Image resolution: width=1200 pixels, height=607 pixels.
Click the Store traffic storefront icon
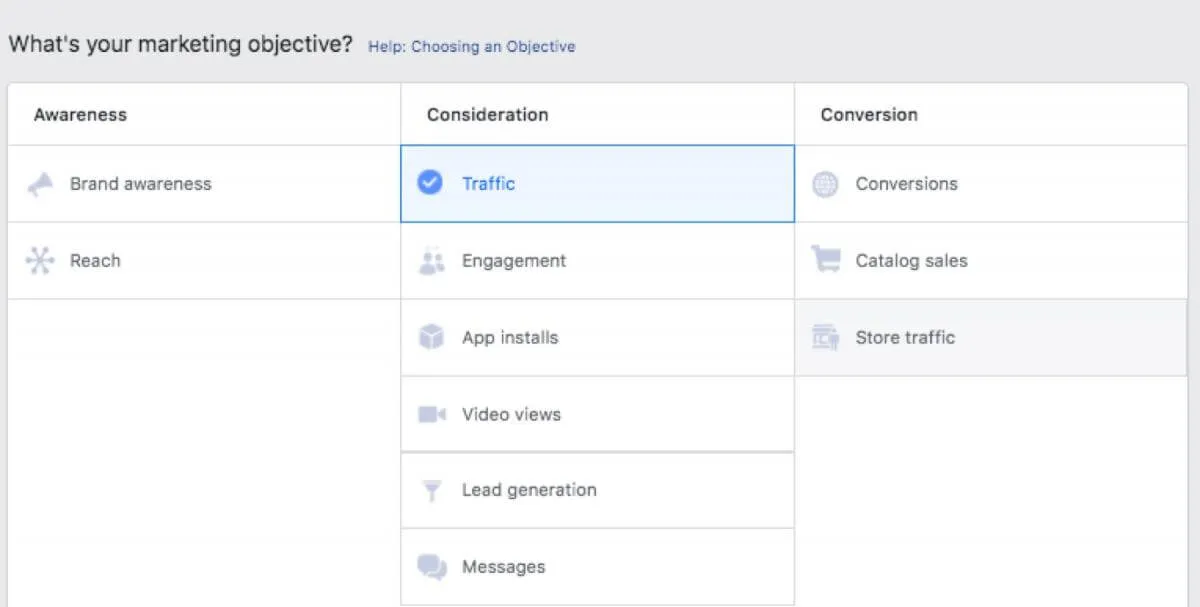point(826,337)
